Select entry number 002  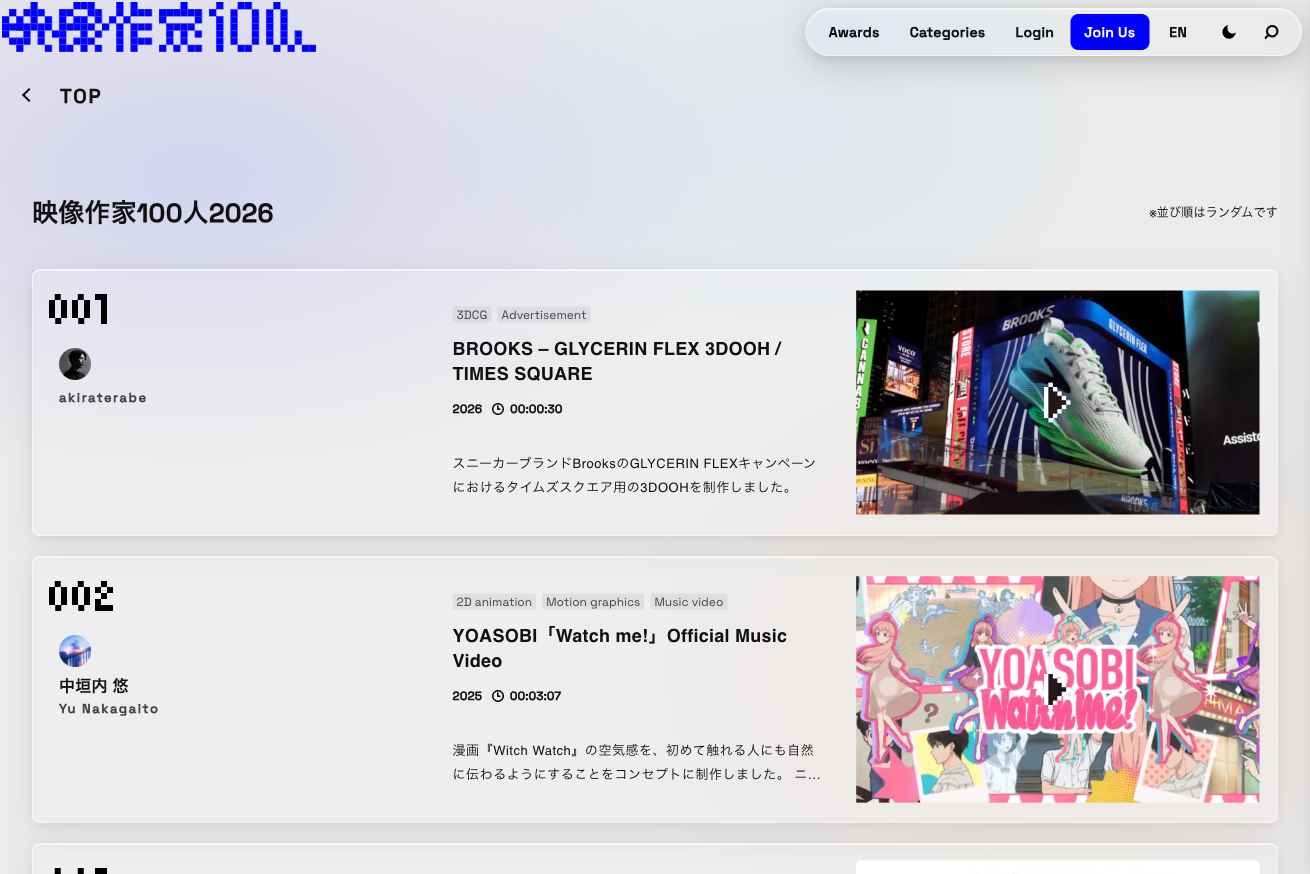coord(81,596)
